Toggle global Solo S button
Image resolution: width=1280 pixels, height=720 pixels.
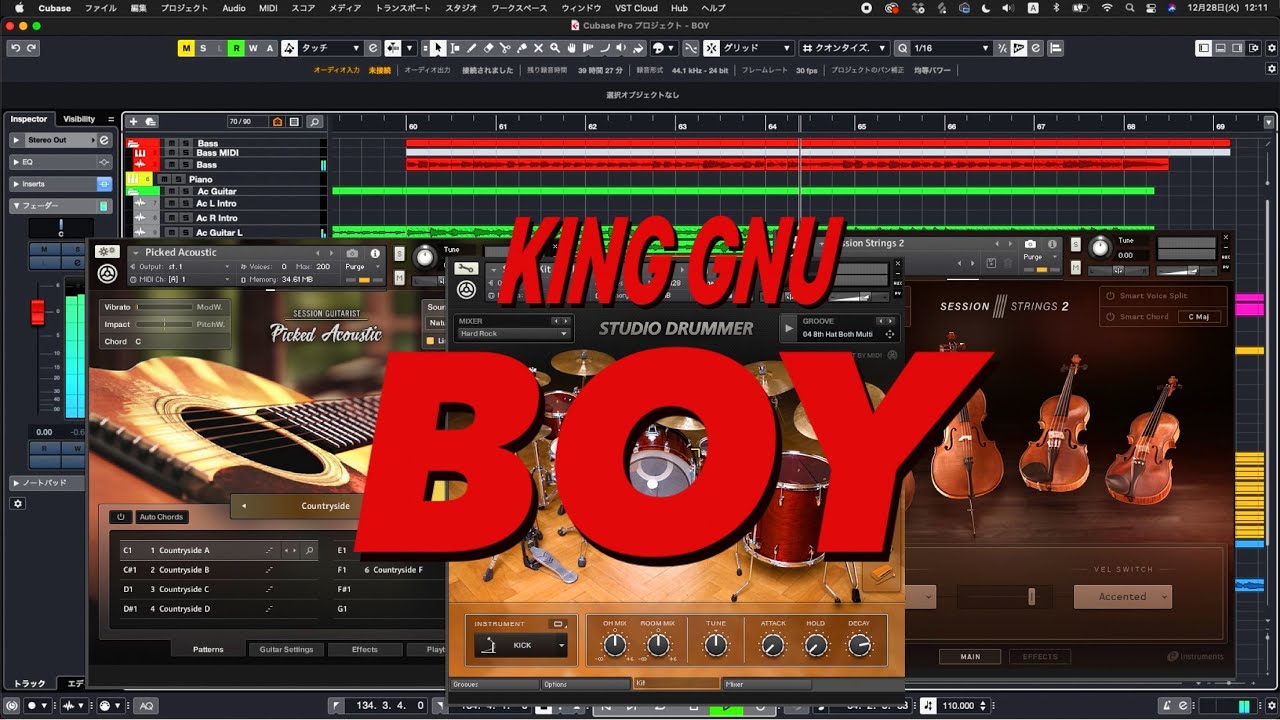(x=203, y=48)
